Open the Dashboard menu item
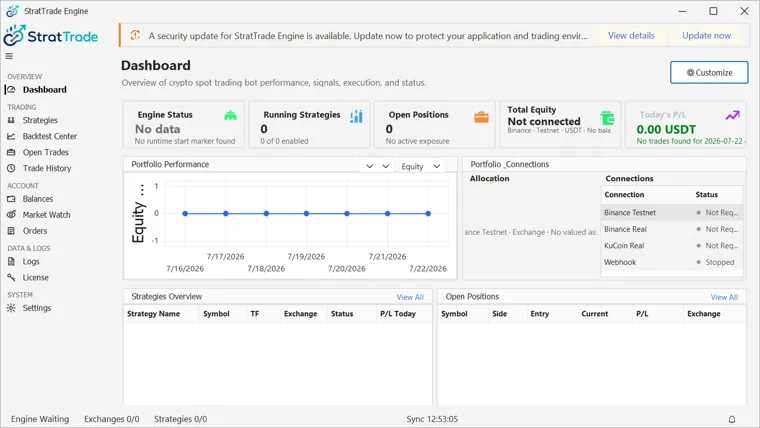 45,90
